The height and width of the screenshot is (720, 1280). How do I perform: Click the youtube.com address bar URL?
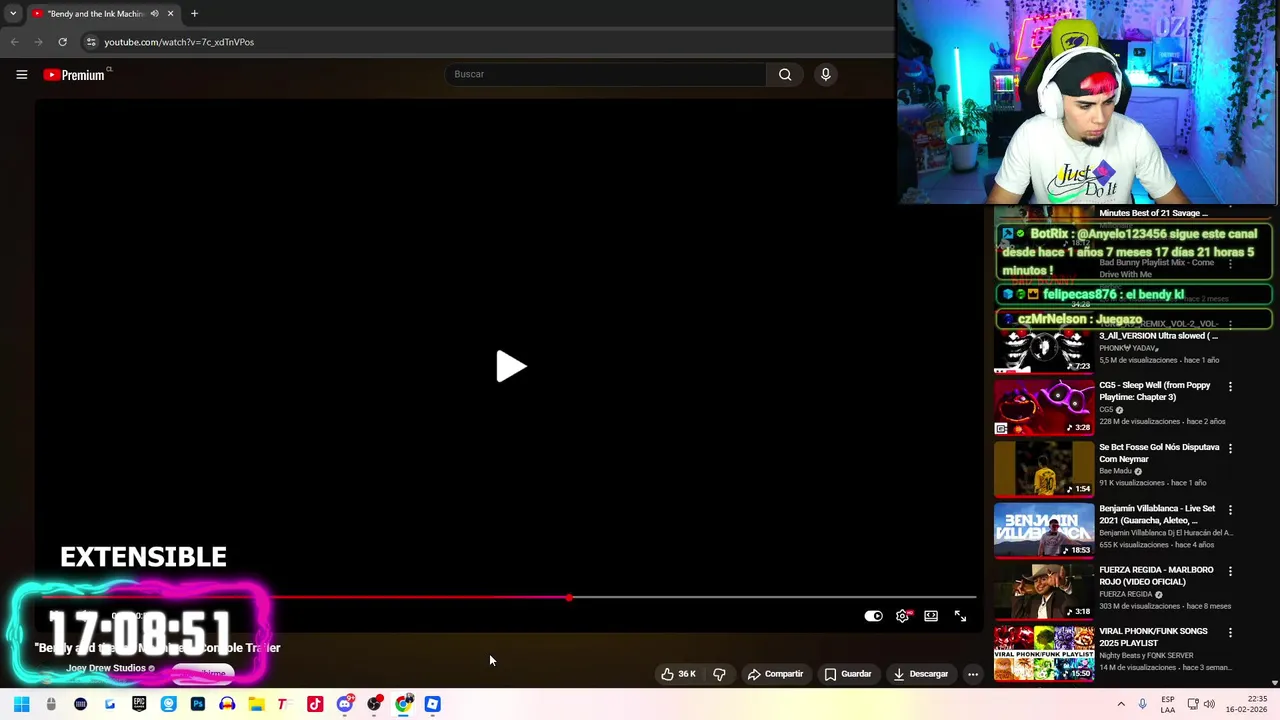[x=179, y=42]
